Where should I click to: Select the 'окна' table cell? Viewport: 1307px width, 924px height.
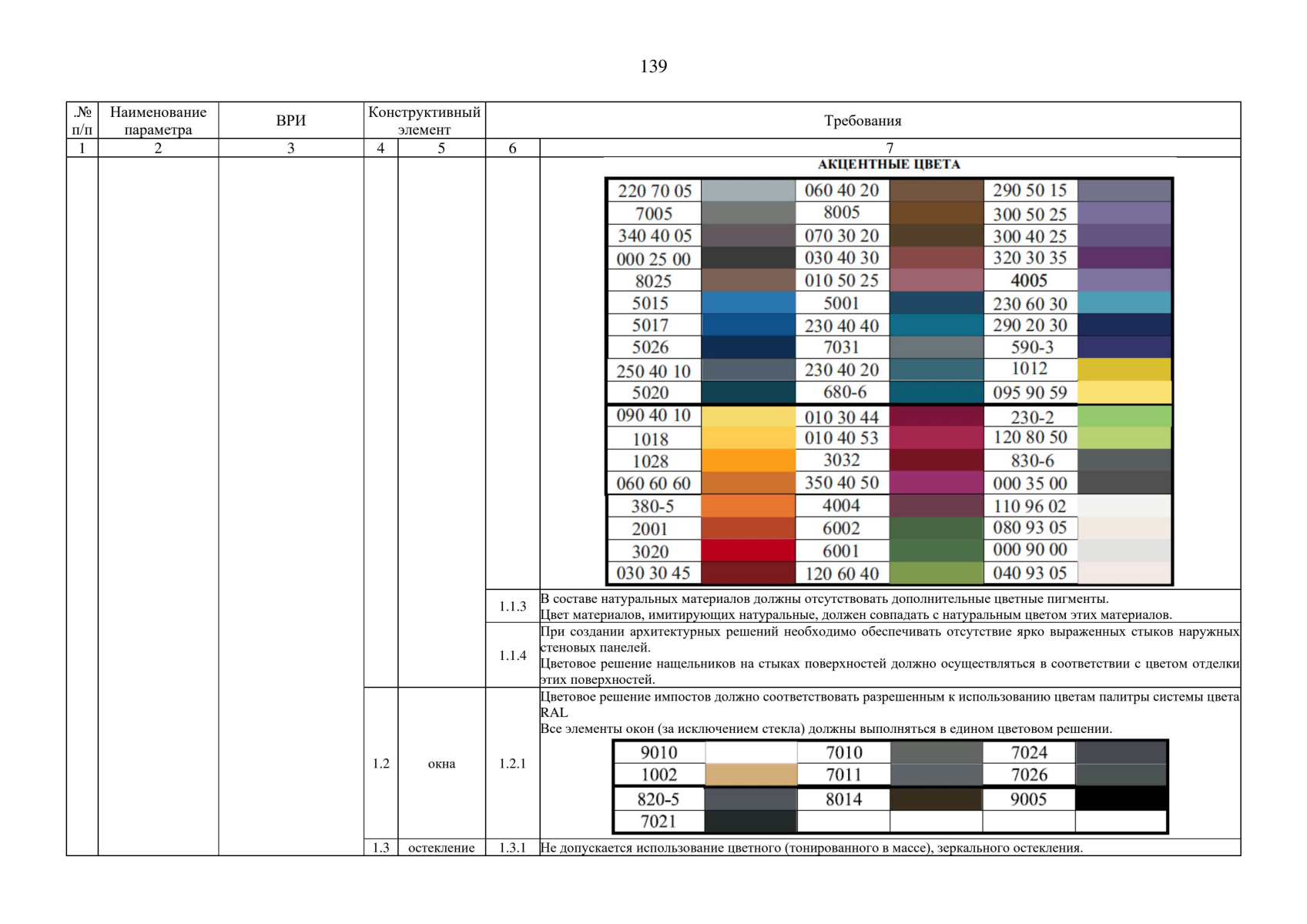(x=441, y=764)
